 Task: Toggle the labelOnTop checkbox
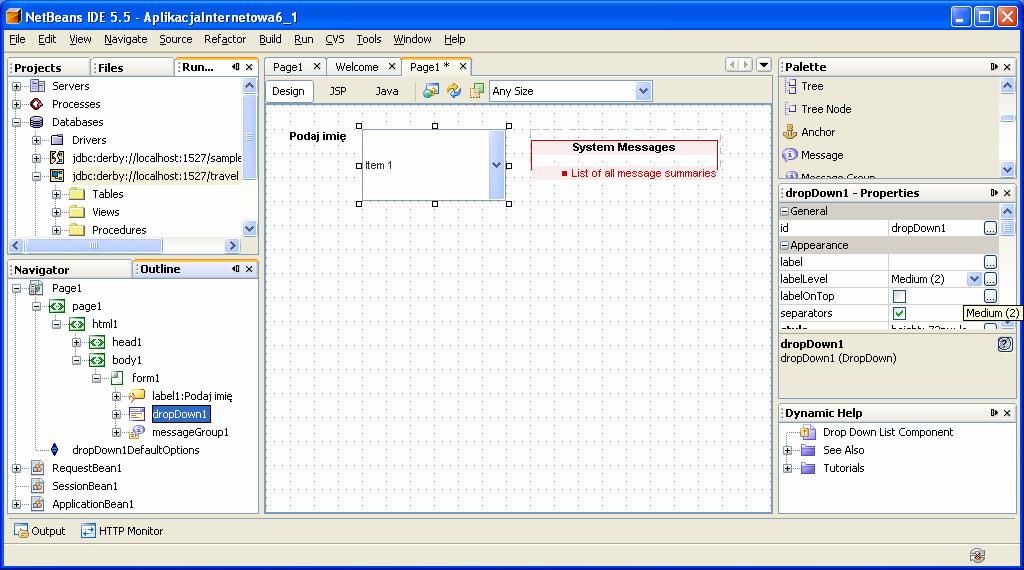pyautogui.click(x=899, y=296)
